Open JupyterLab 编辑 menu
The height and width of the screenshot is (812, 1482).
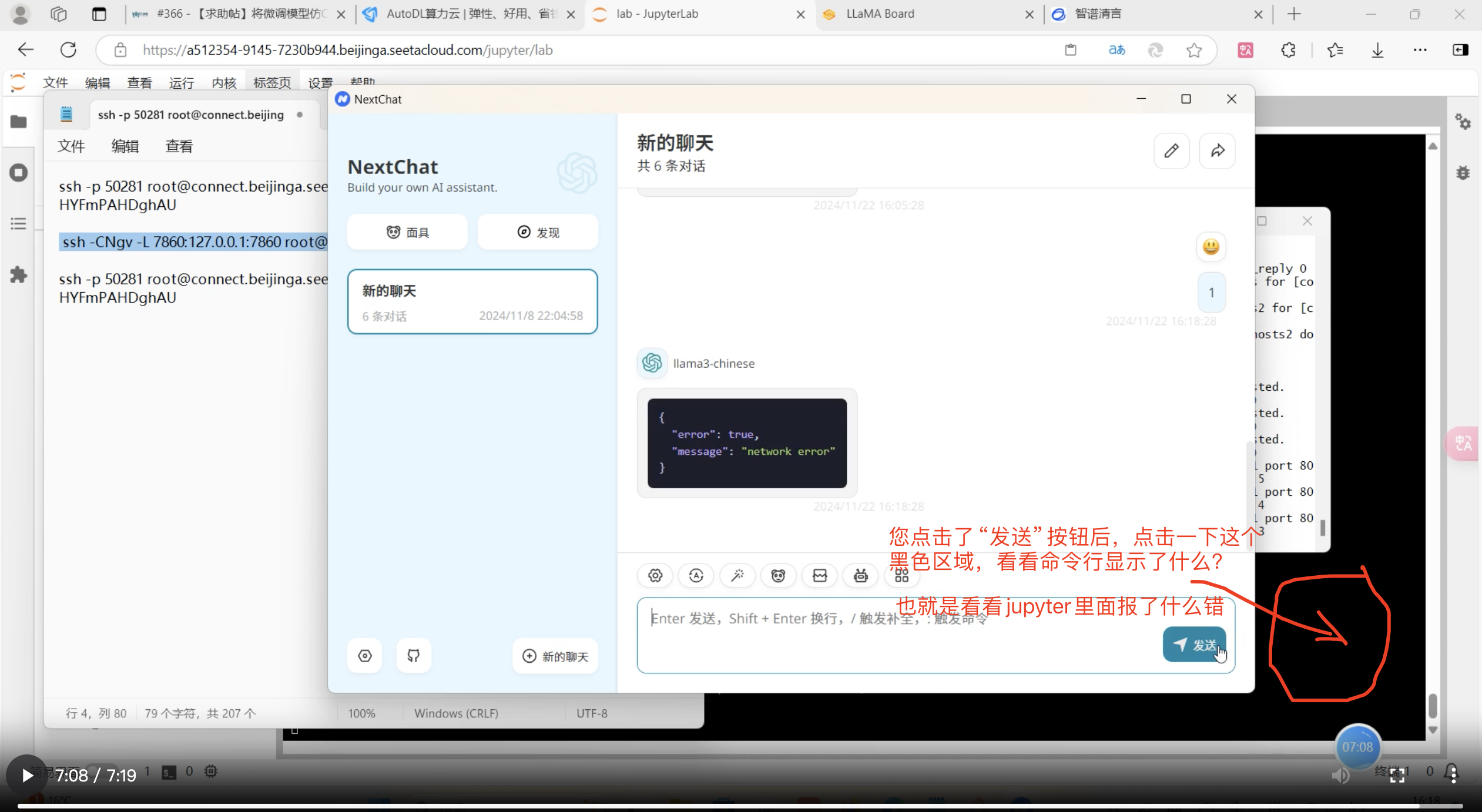coord(98,82)
